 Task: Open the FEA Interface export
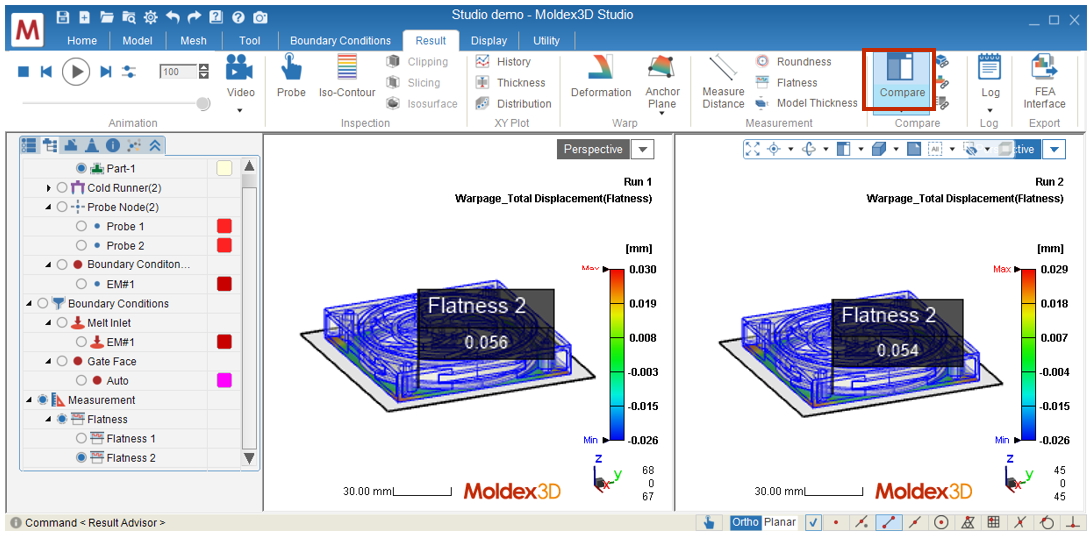[1044, 82]
